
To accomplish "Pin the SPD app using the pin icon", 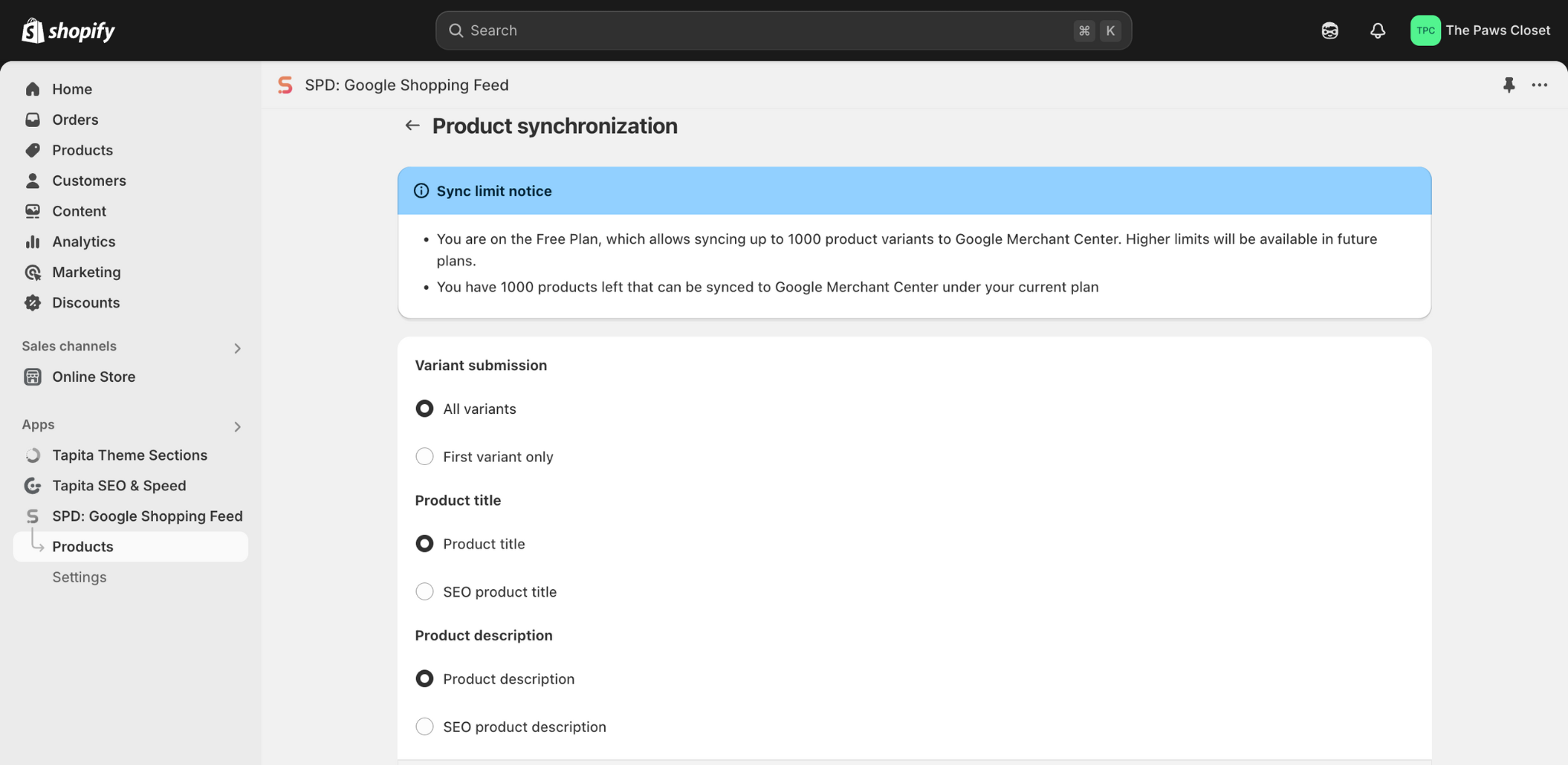I will pyautogui.click(x=1508, y=85).
